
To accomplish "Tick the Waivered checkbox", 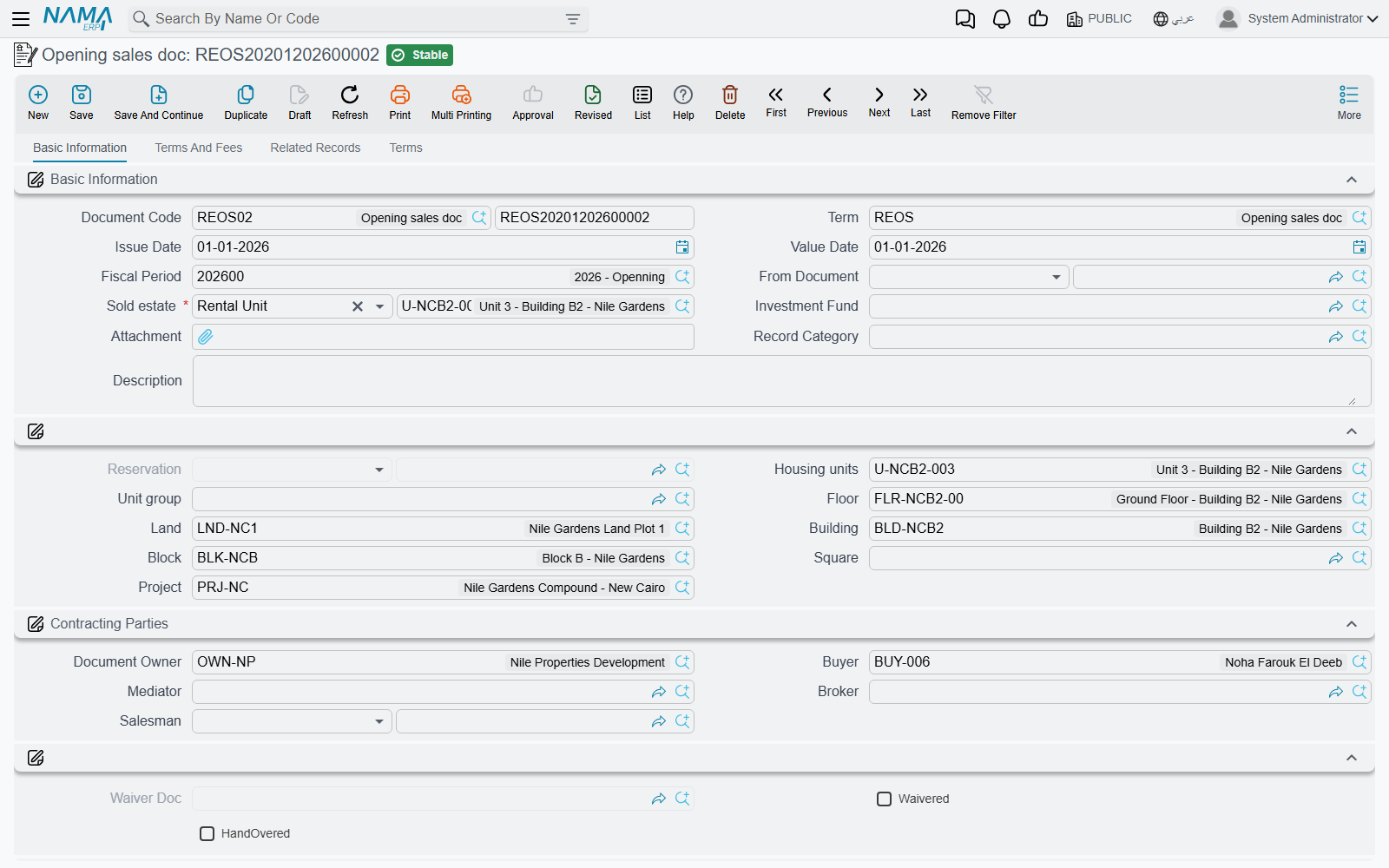I will click(884, 799).
